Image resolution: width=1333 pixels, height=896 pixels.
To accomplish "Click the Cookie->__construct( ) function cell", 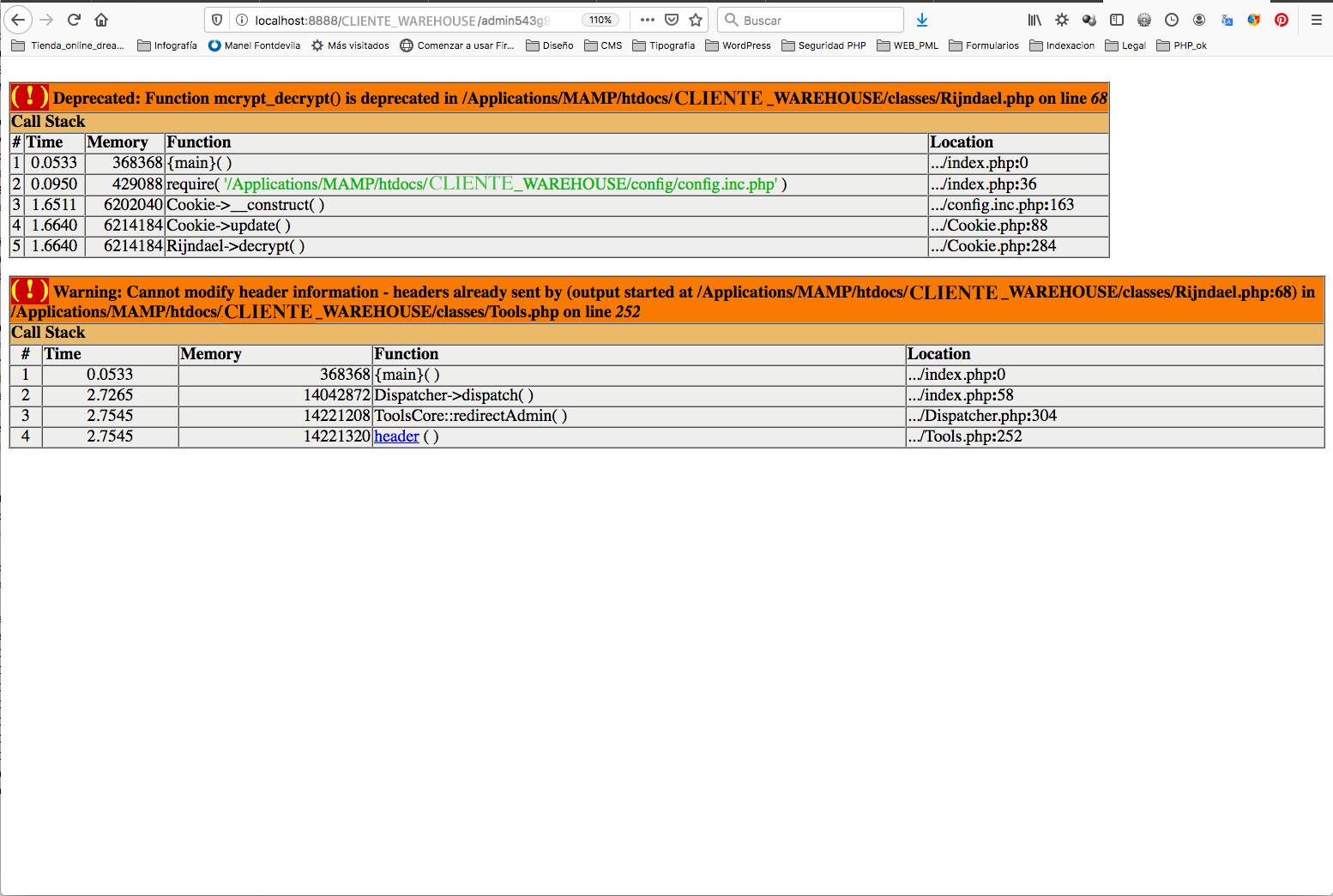I will coord(546,205).
